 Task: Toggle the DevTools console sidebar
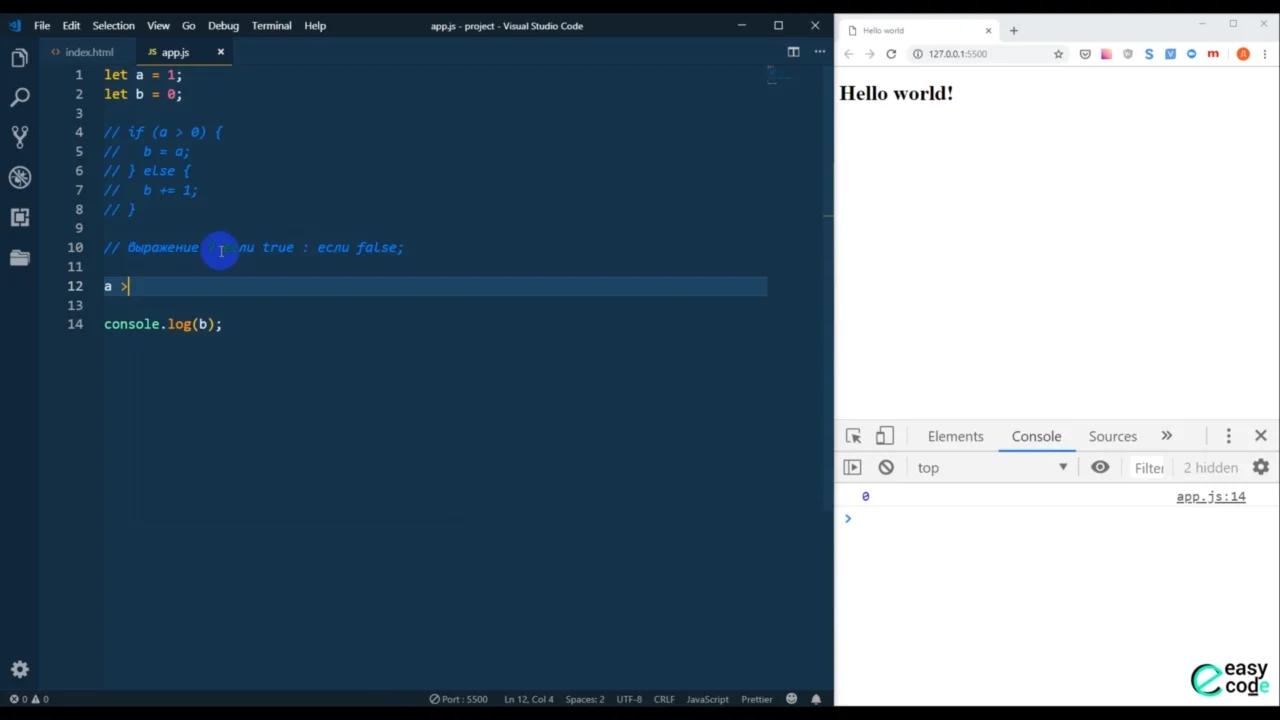point(852,467)
